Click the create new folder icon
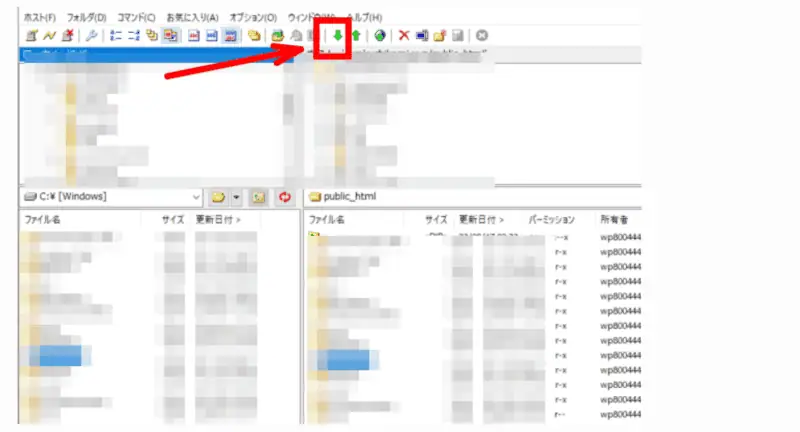Screen dimensions: 800x432 coord(440,36)
